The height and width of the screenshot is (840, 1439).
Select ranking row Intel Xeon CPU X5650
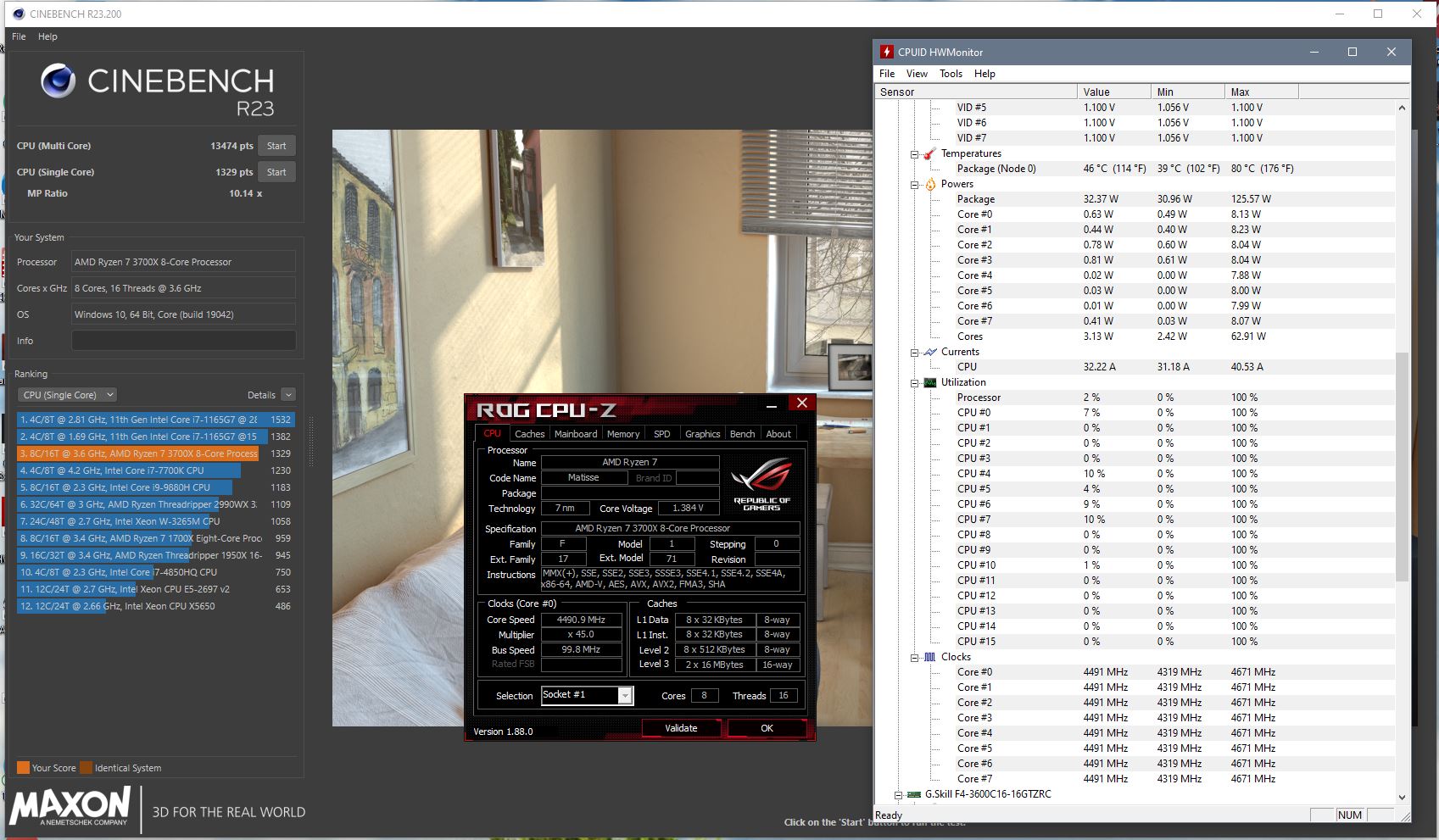coord(154,606)
